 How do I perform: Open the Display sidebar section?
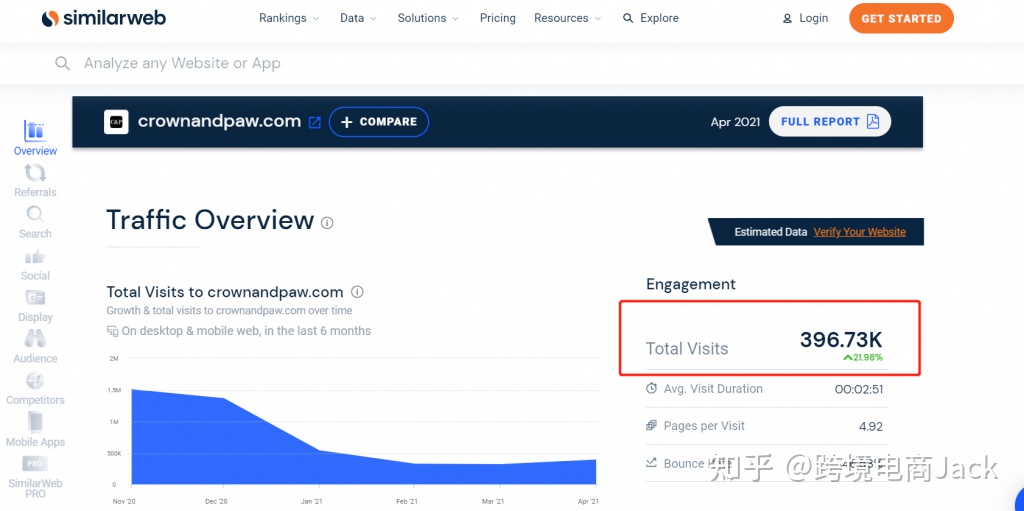[35, 306]
